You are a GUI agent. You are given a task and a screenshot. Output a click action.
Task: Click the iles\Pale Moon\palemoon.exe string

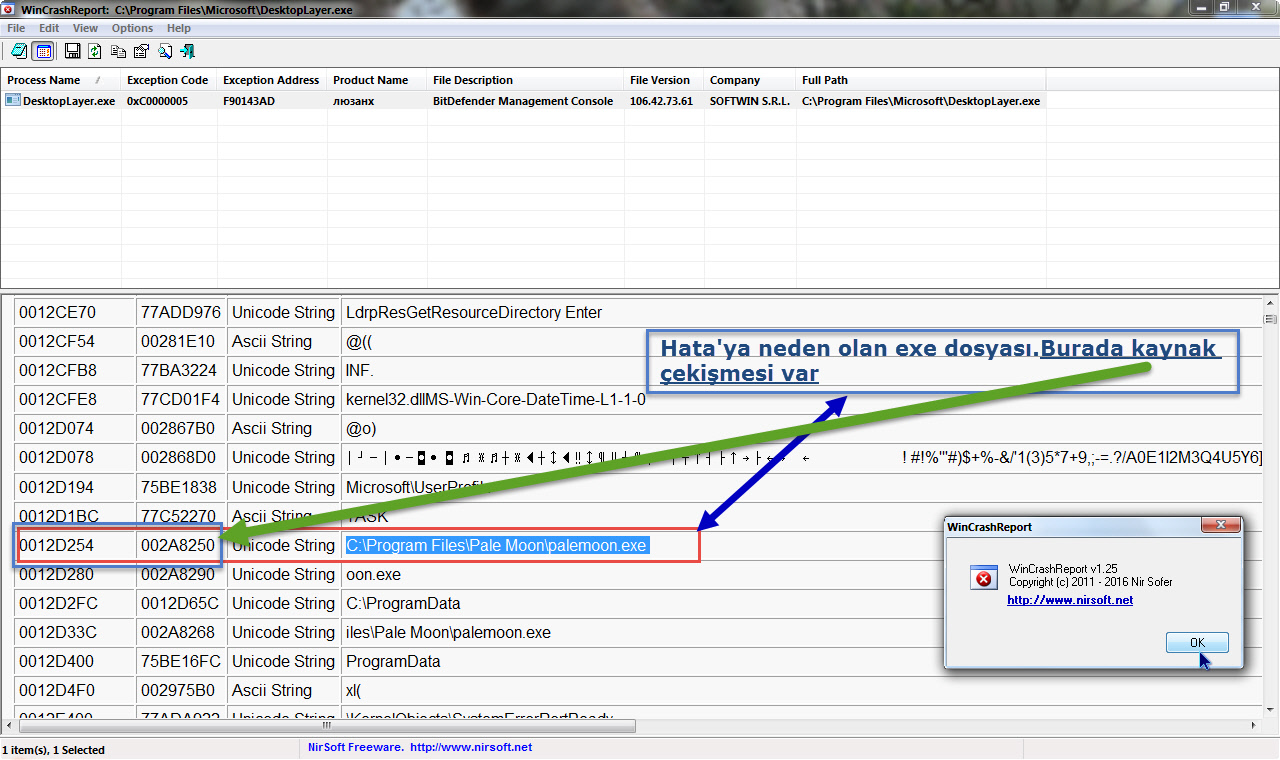click(x=448, y=632)
